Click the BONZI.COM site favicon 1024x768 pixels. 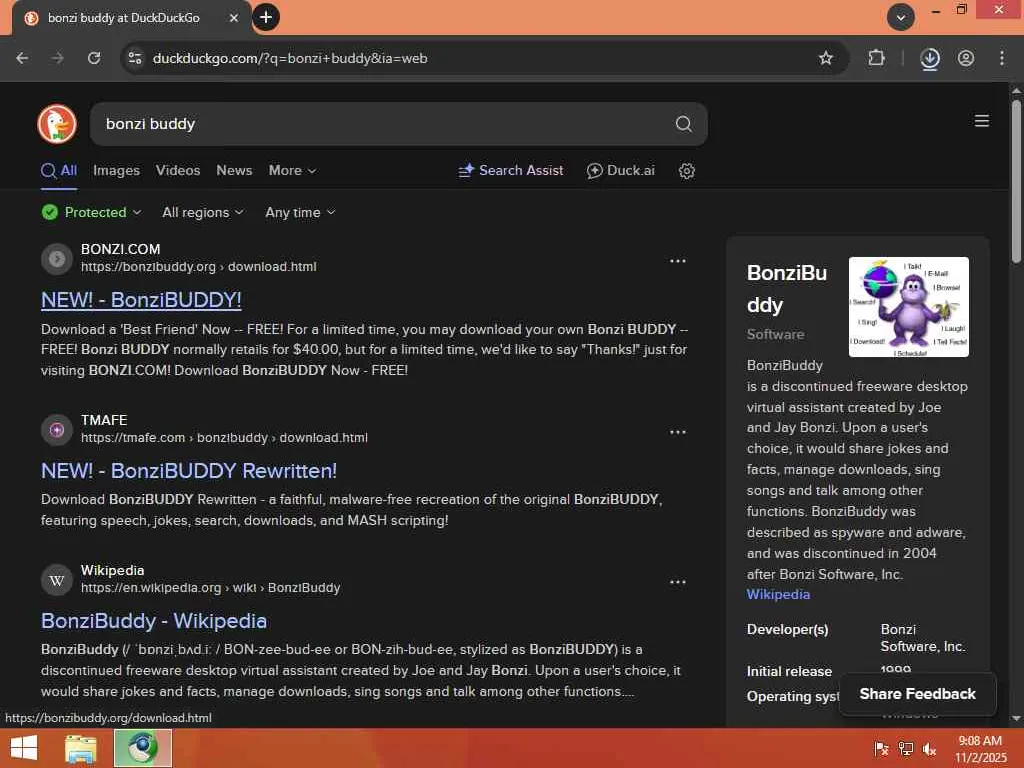coord(57,259)
